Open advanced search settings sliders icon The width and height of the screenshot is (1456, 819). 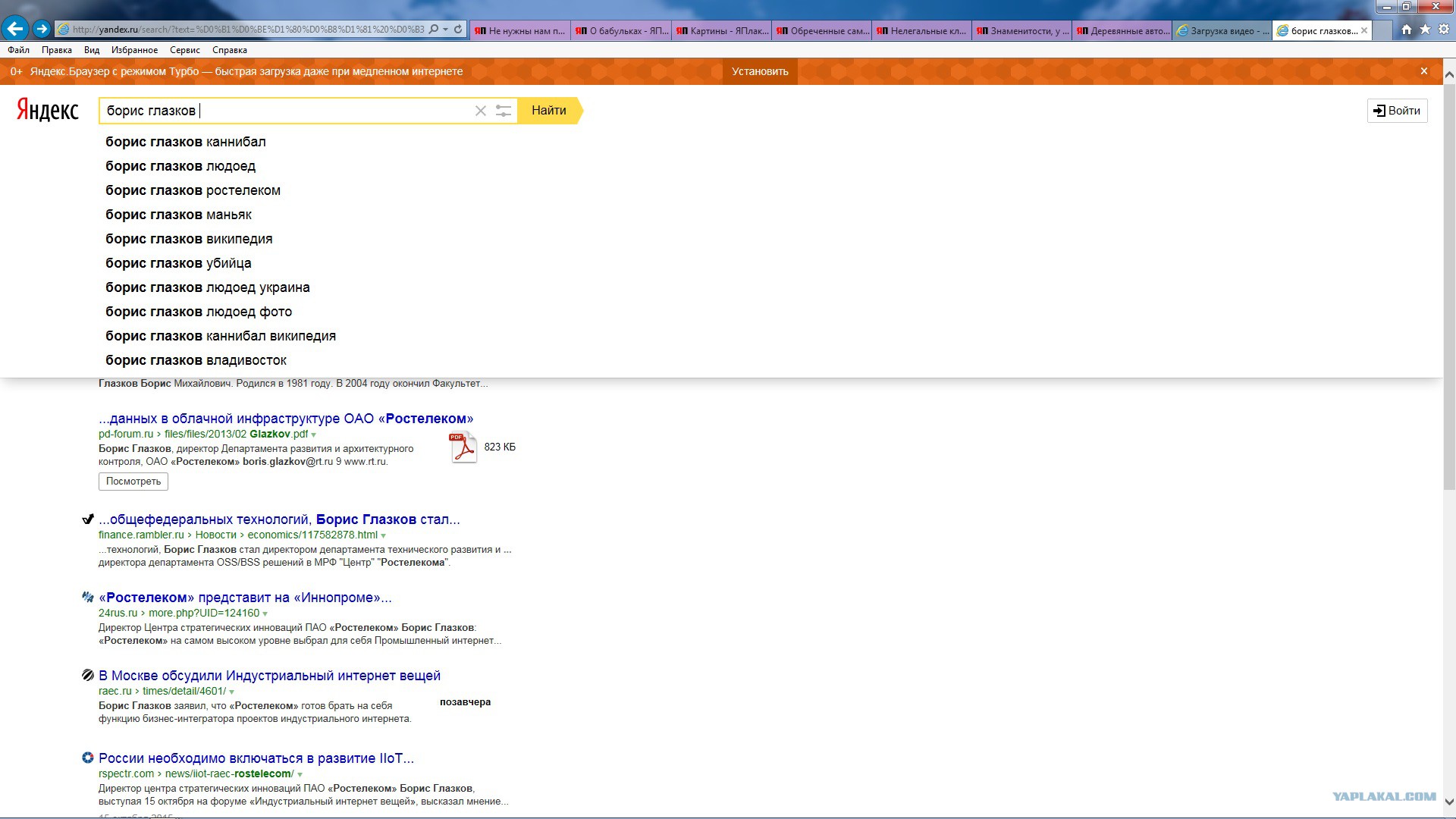coord(504,111)
